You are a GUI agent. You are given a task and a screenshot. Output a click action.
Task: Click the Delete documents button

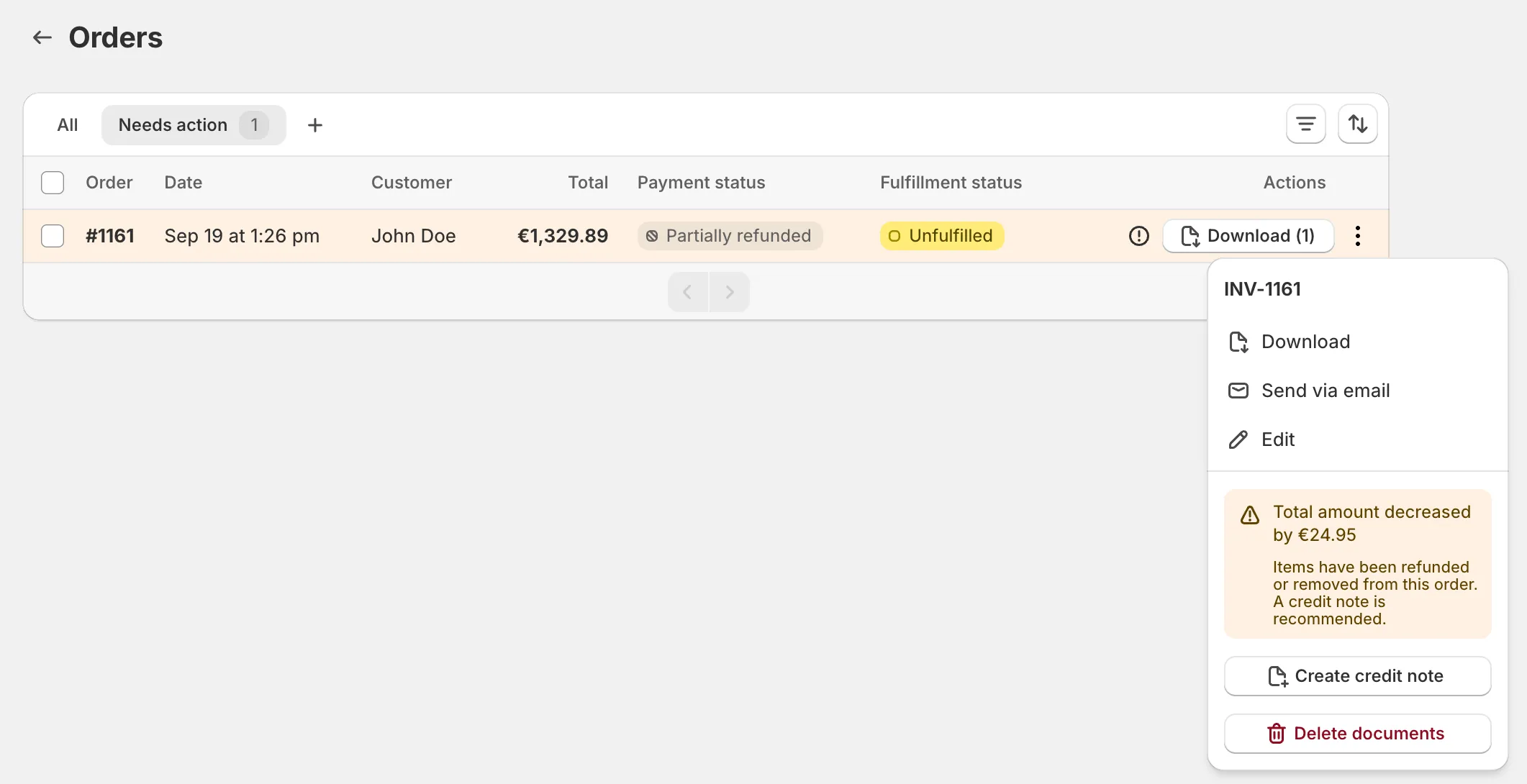coord(1357,734)
